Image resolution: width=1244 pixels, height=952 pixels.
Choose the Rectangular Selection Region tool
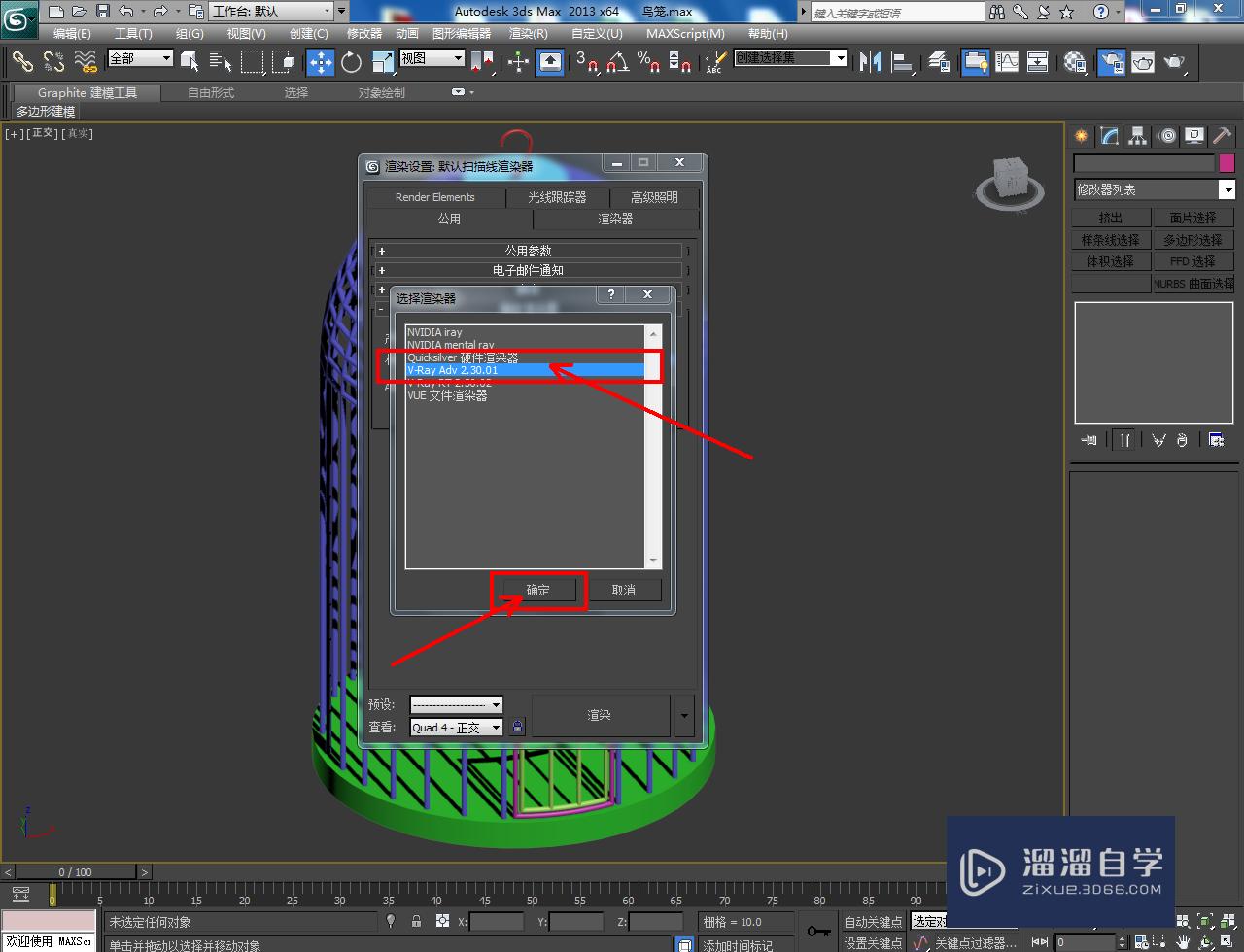point(253,62)
